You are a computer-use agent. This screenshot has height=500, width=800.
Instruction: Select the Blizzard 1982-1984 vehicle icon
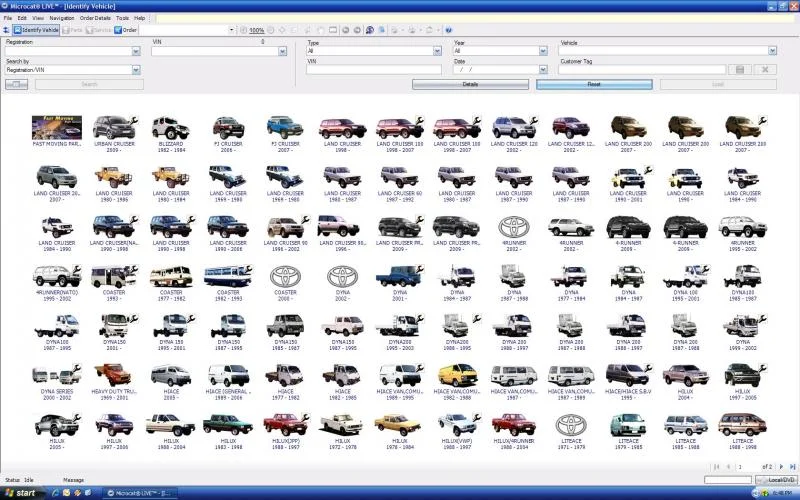[x=171, y=128]
